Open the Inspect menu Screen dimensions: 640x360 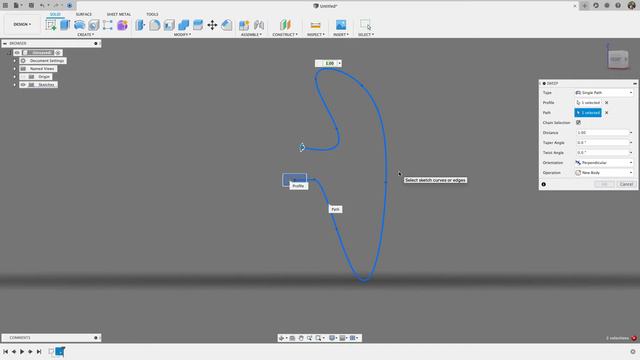tap(316, 35)
